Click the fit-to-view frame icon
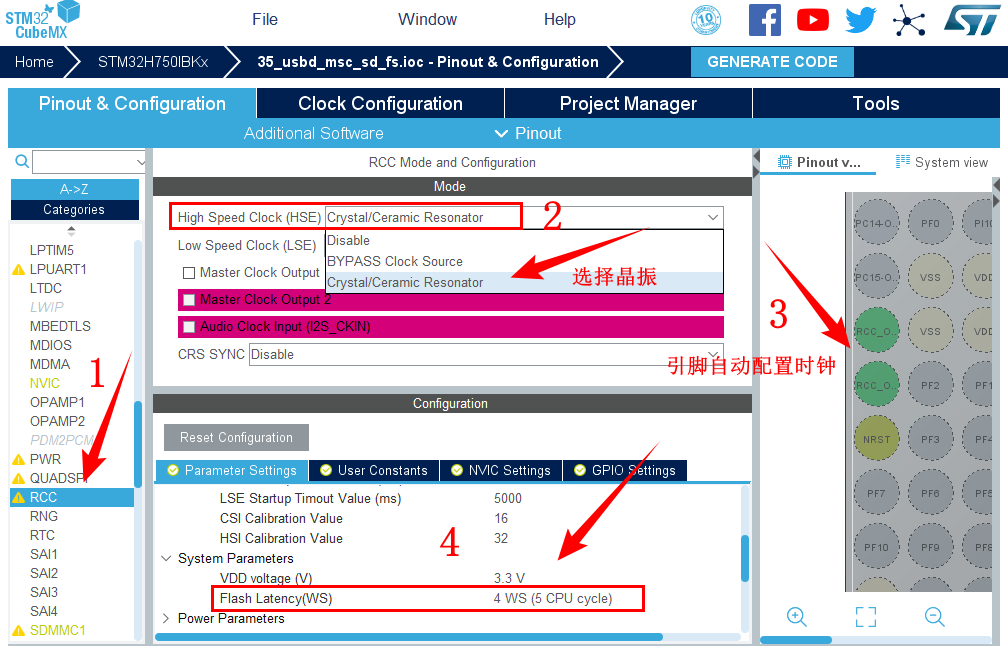The width and height of the screenshot is (1008, 651). 866,617
